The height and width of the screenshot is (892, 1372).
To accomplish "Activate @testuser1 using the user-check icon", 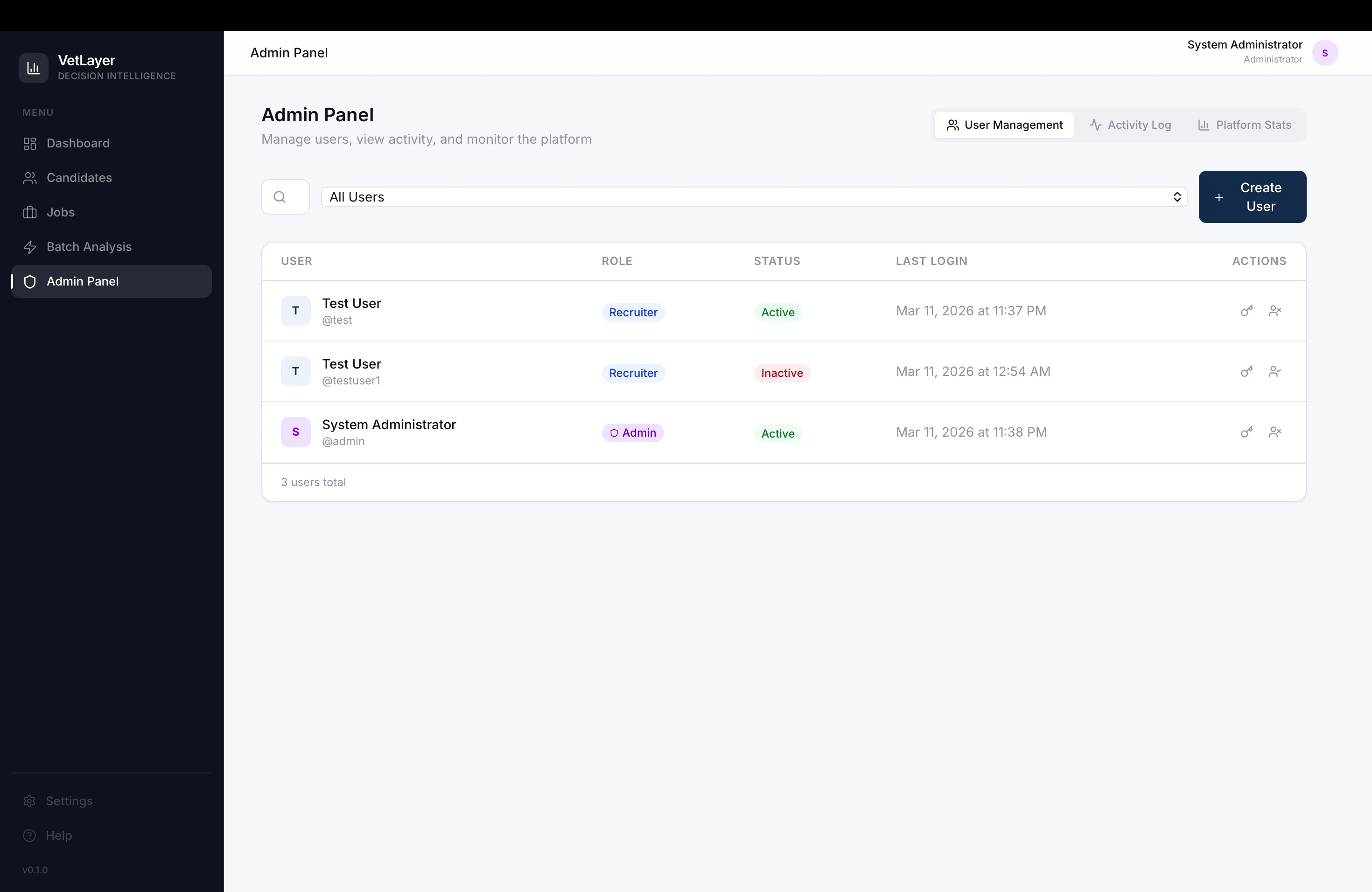I will tap(1274, 372).
